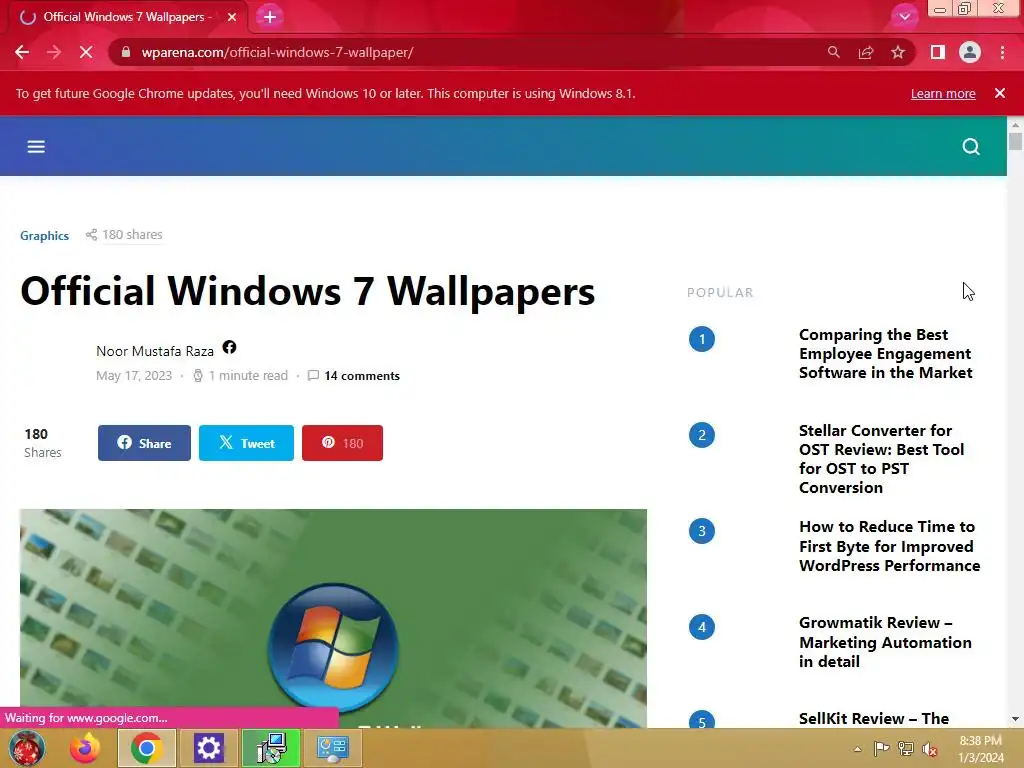Open the site hamburger menu
Viewport: 1024px width, 768px height.
[x=36, y=146]
